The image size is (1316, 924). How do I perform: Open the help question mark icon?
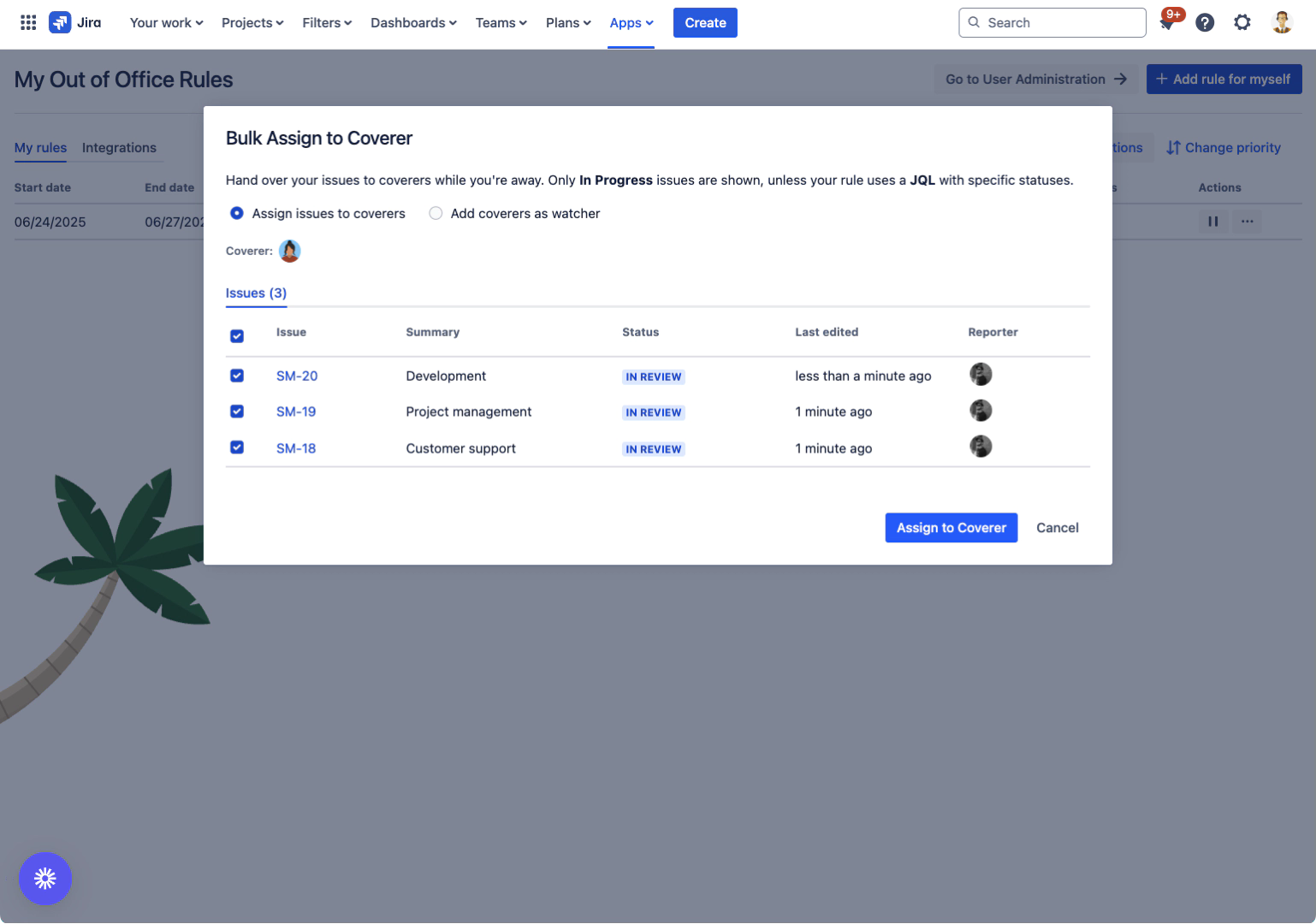tap(1205, 23)
